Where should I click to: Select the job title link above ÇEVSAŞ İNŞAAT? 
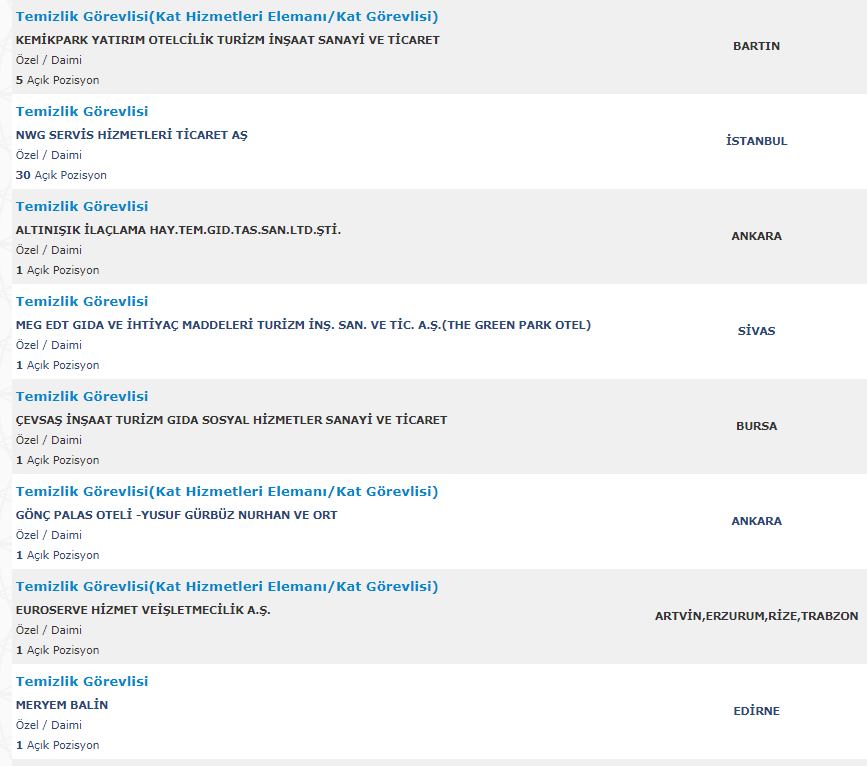tap(82, 396)
